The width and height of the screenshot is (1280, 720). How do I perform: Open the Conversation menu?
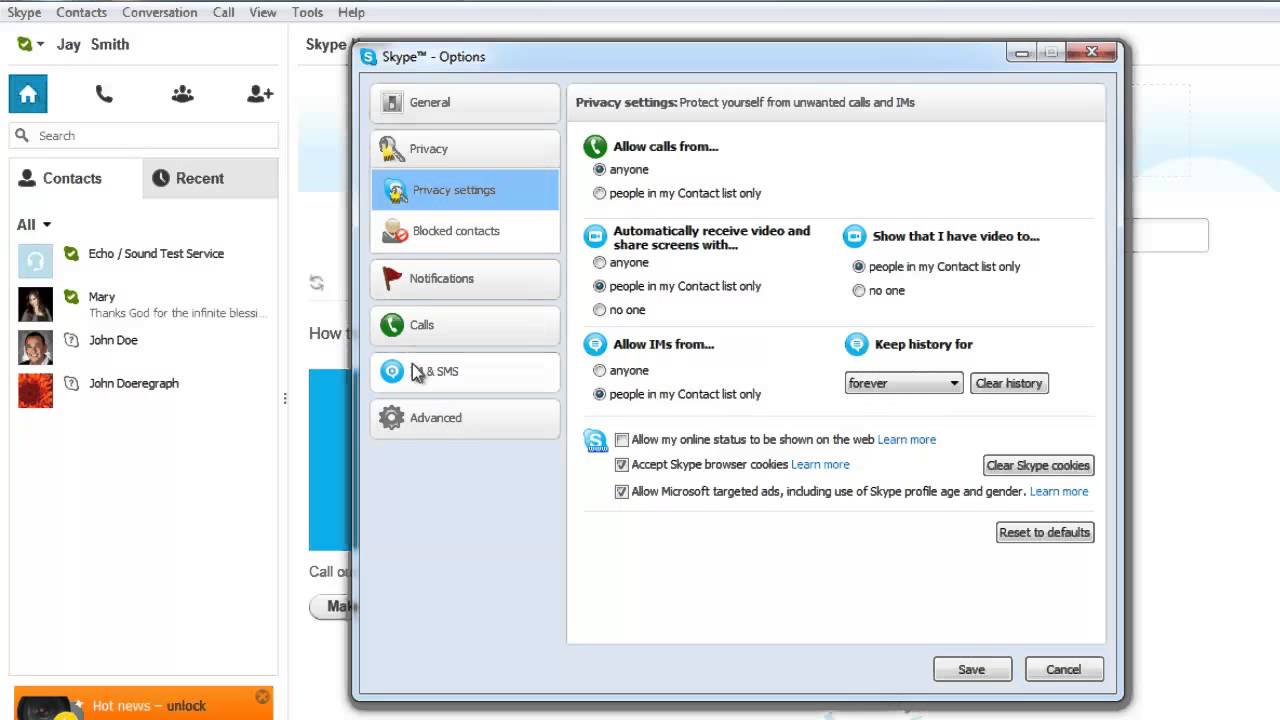pos(160,12)
